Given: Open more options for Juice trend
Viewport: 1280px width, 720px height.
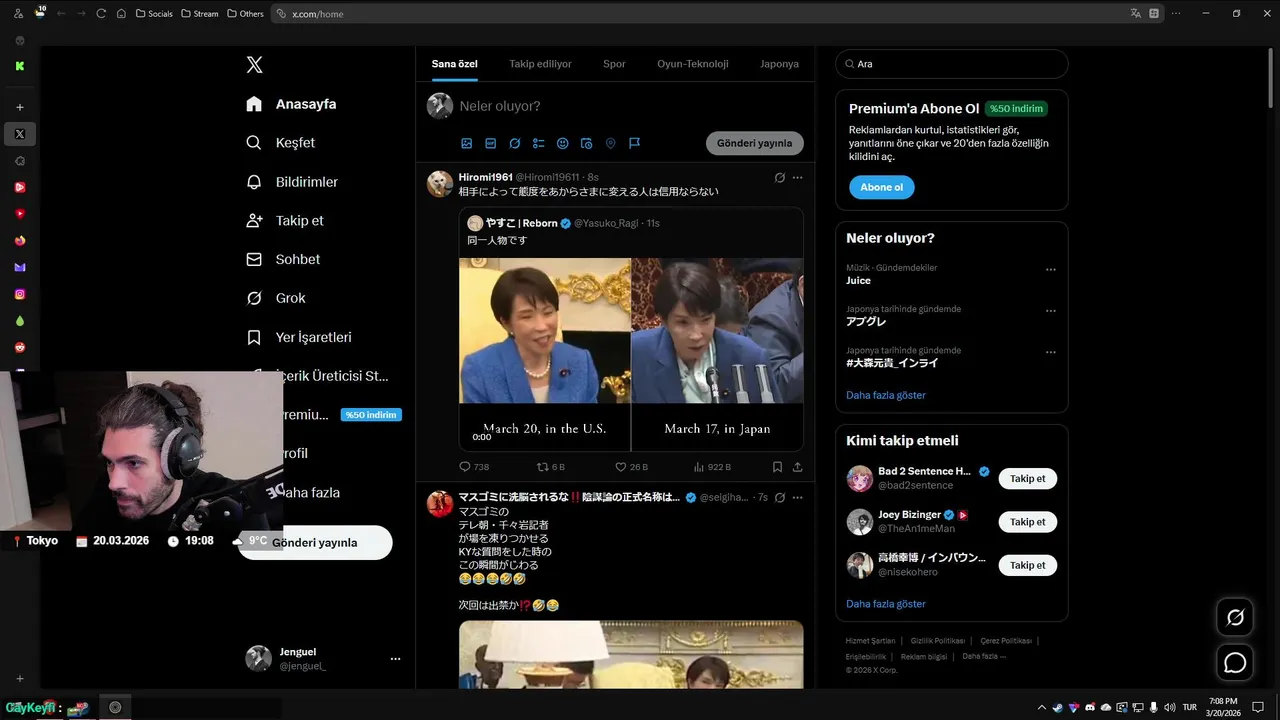Looking at the screenshot, I should pos(1050,270).
